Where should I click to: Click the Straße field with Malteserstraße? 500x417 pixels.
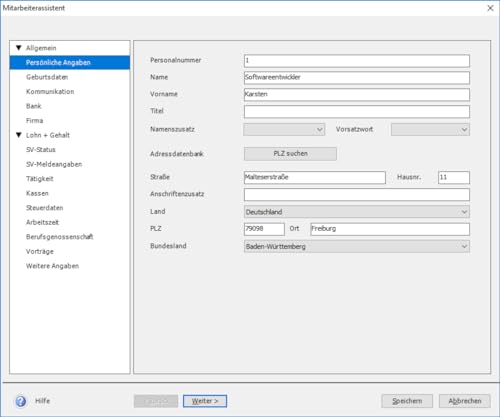[x=315, y=177]
